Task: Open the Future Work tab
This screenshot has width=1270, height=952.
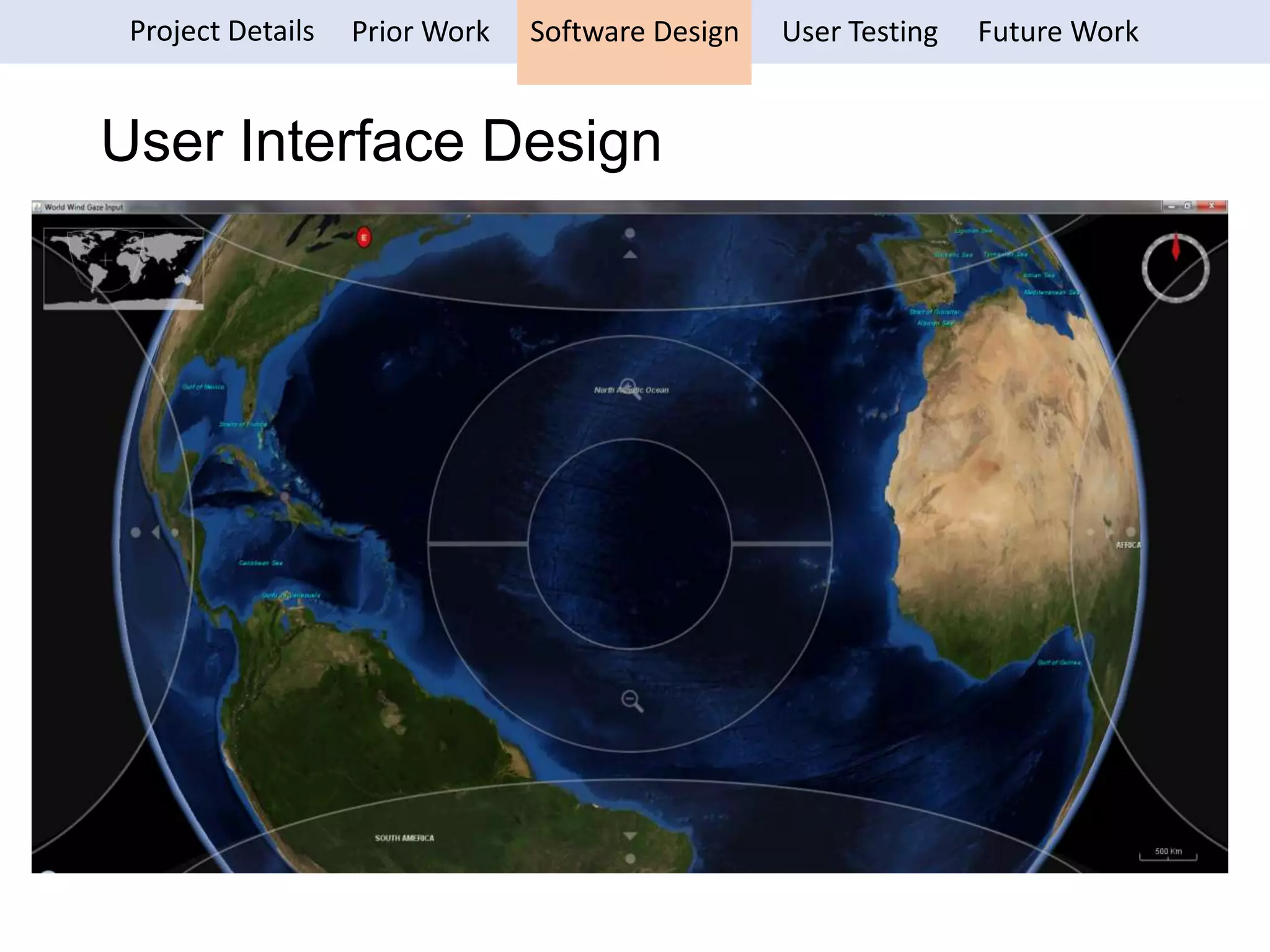Action: [1058, 31]
